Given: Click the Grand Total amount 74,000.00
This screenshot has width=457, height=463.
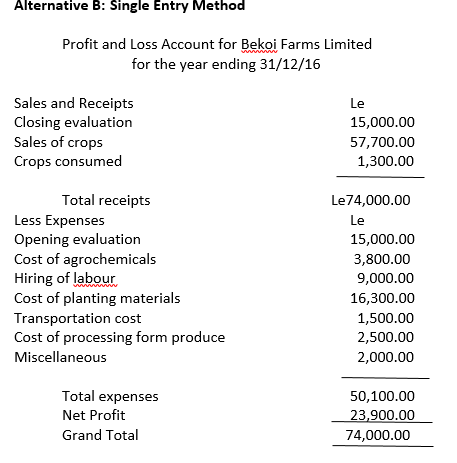Looking at the screenshot, I should pos(378,435).
